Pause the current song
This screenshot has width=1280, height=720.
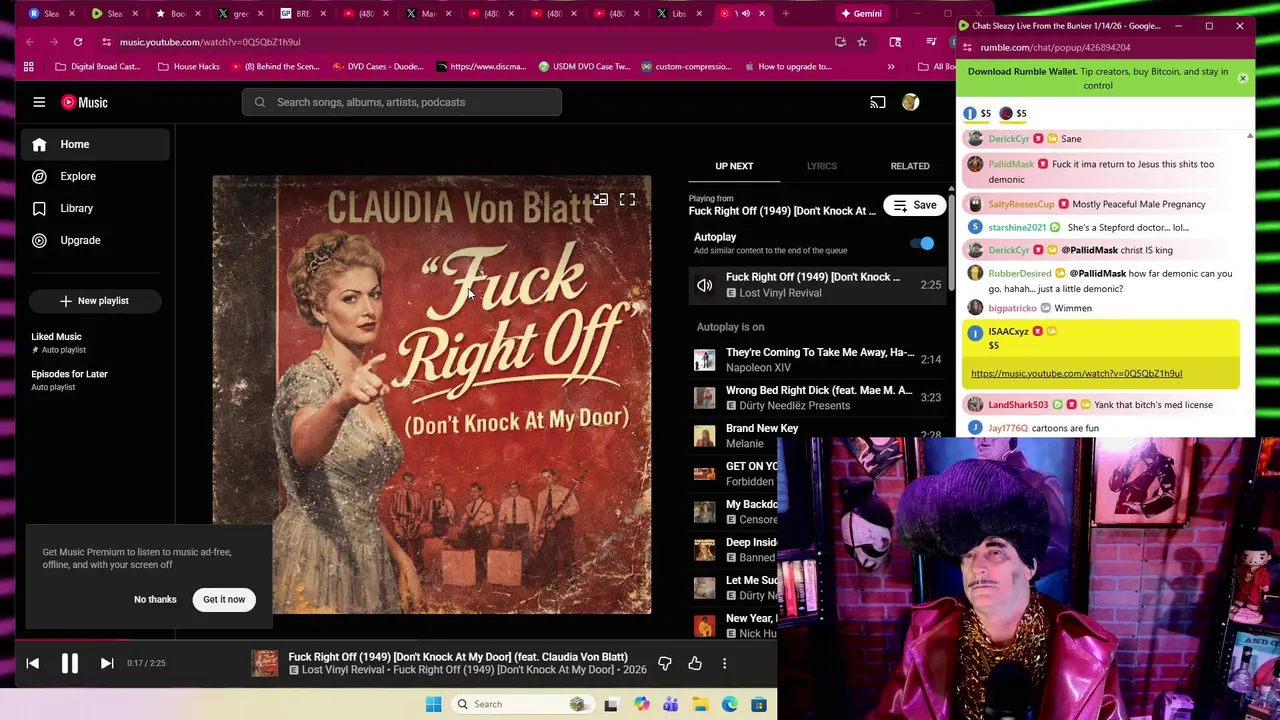(69, 663)
